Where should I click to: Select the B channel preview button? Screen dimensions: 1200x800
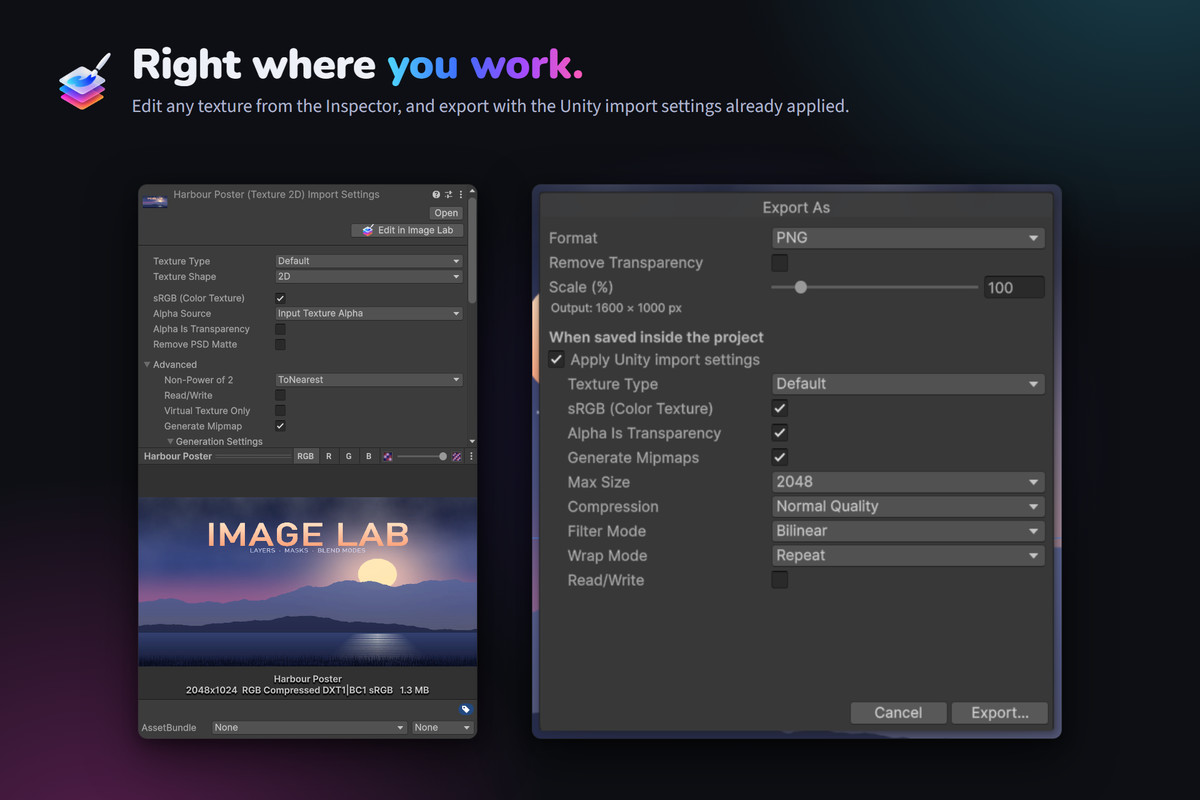click(368, 456)
